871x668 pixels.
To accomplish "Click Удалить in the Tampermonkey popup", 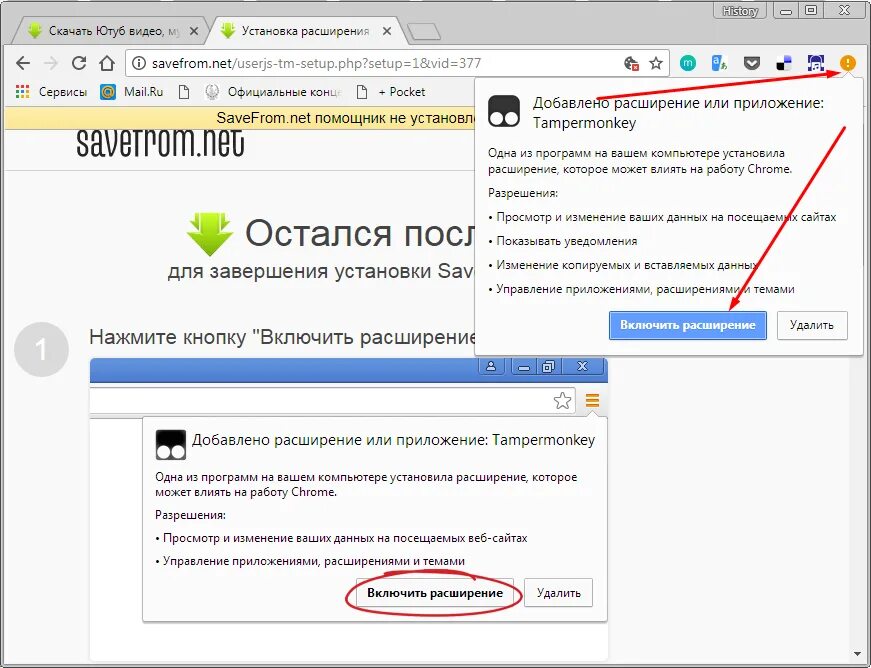I will [812, 325].
